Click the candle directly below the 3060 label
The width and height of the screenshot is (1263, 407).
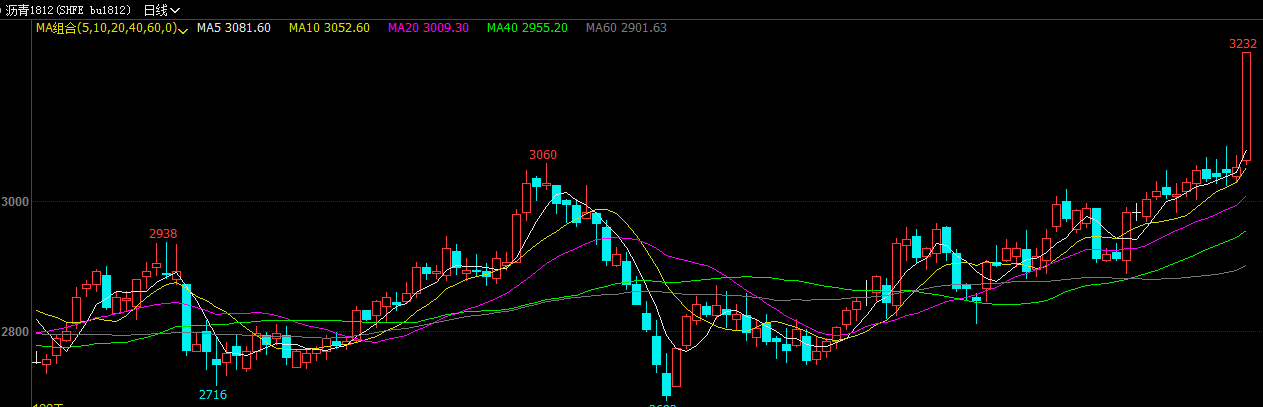coord(537,181)
